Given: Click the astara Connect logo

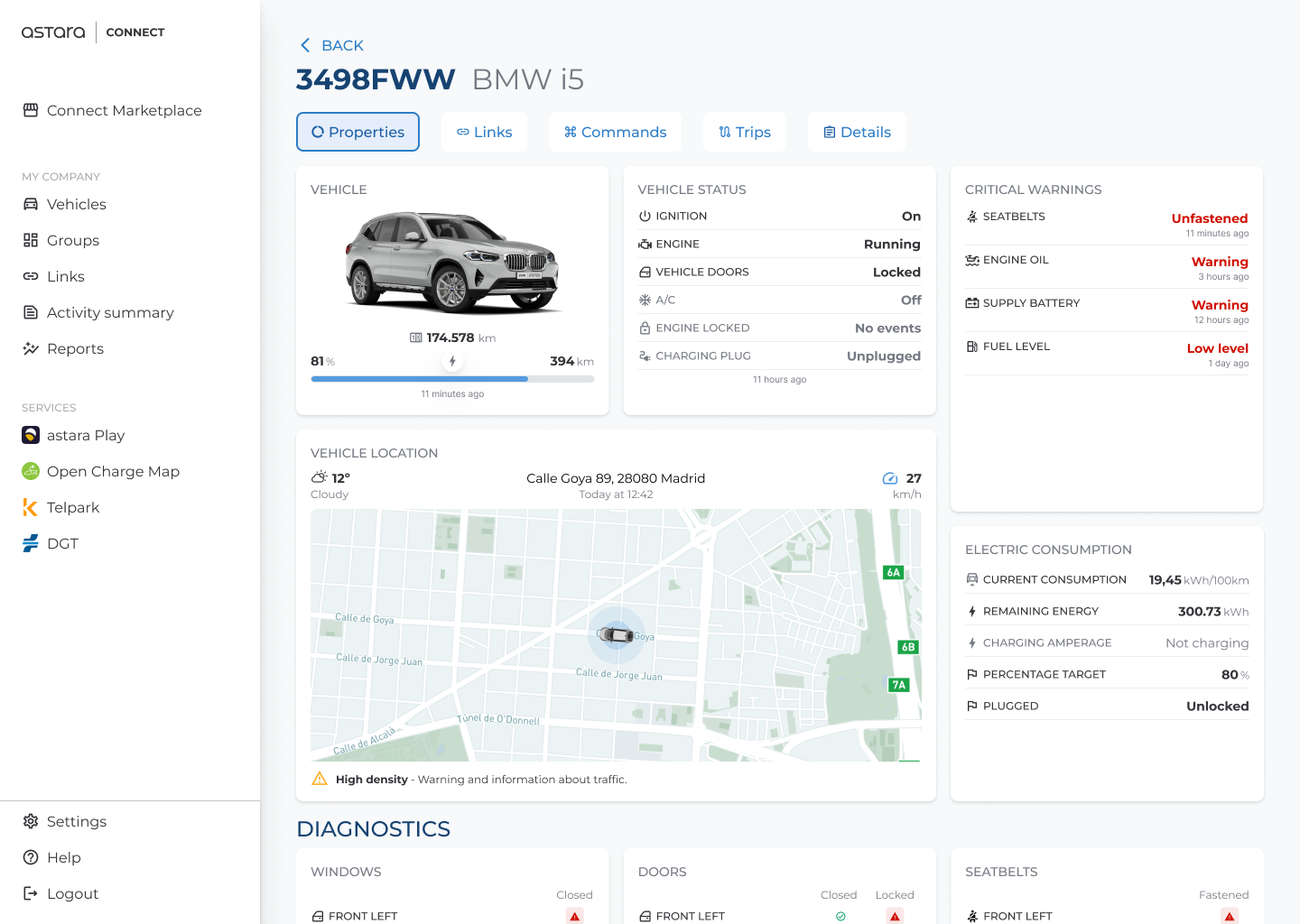Looking at the screenshot, I should click(93, 32).
